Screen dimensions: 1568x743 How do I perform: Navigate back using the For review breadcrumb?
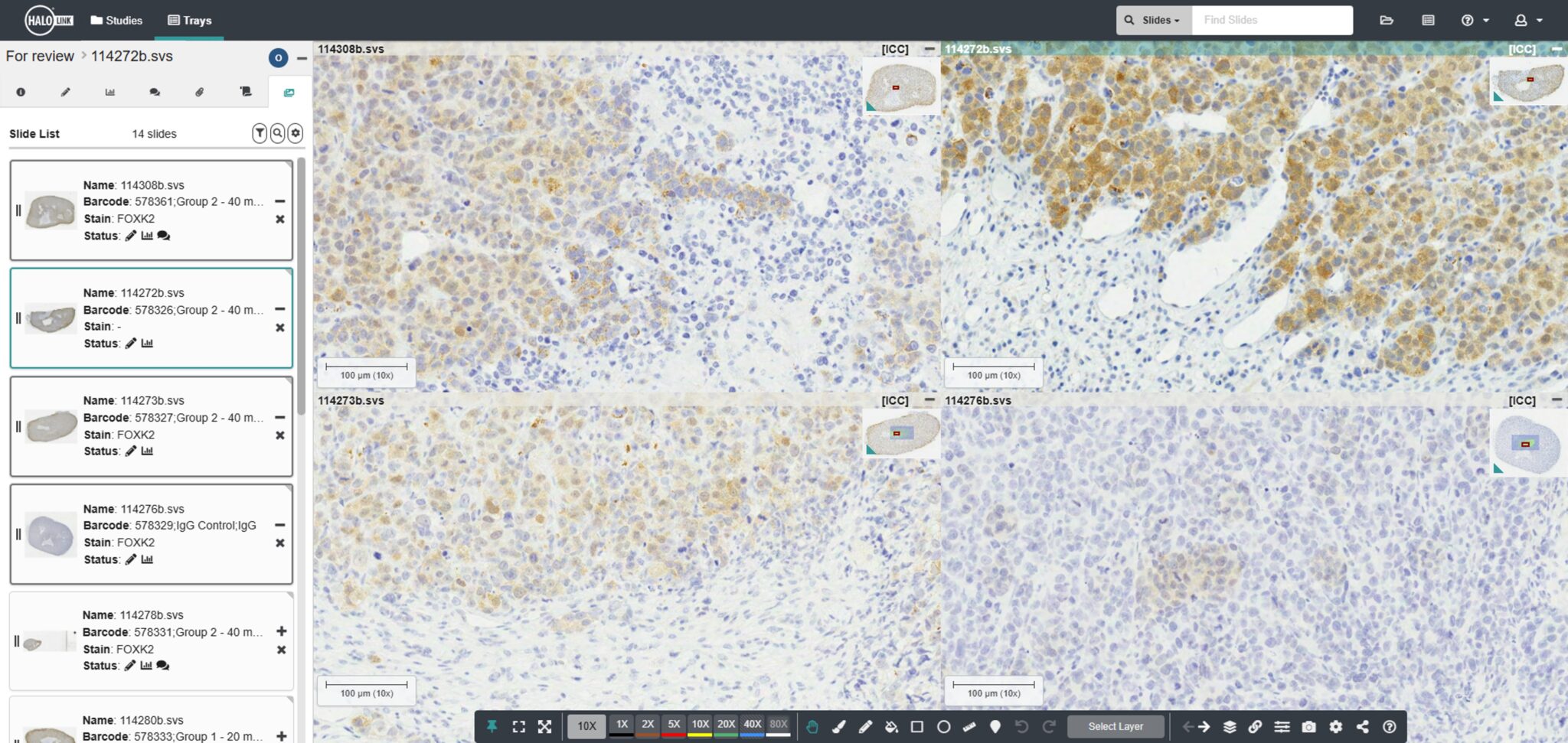click(39, 56)
